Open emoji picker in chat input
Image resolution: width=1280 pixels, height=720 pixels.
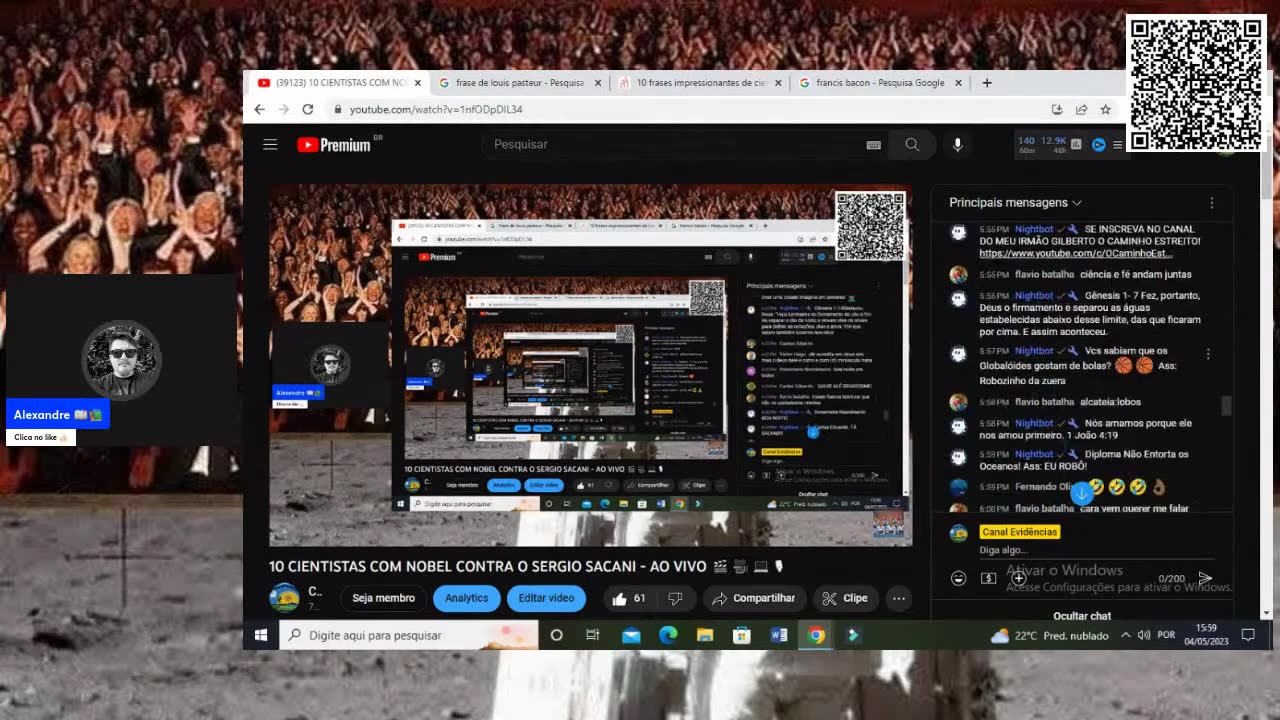(x=958, y=578)
